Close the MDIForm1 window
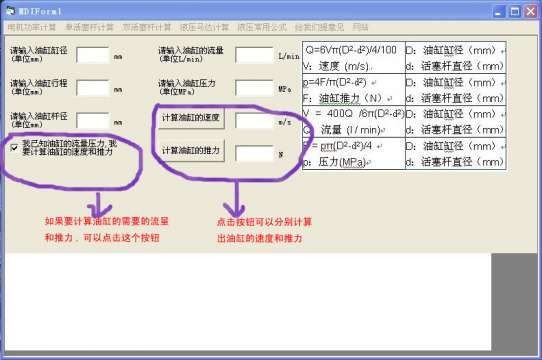Viewport: 542px width, 360px height. click(x=531, y=12)
